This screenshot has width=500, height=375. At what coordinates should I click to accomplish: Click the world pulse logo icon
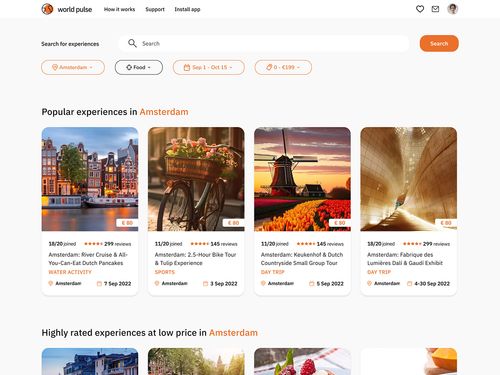(x=47, y=9)
